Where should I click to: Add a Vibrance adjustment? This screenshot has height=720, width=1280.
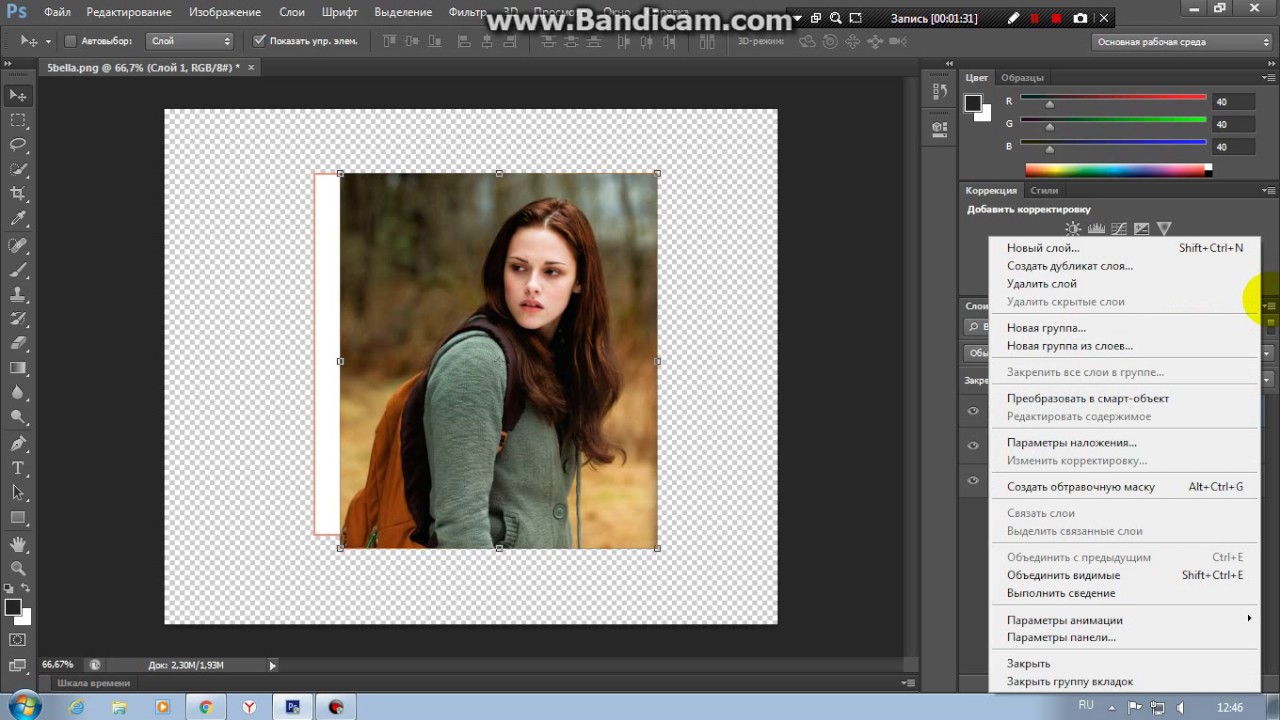click(1164, 229)
